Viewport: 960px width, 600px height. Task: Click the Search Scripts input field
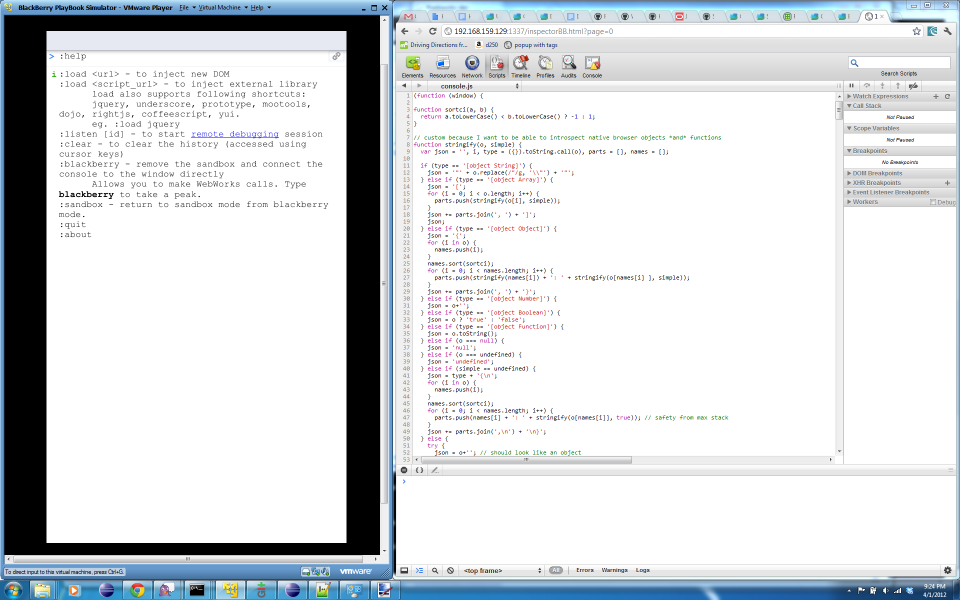click(899, 62)
